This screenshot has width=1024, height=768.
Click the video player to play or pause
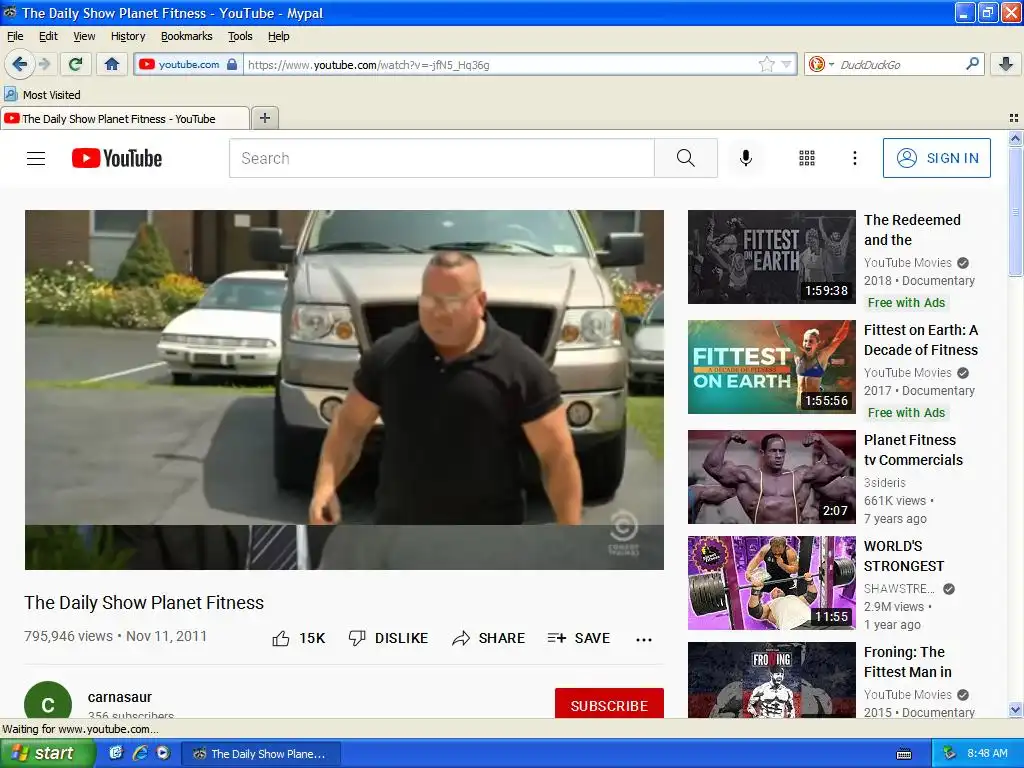pos(344,390)
